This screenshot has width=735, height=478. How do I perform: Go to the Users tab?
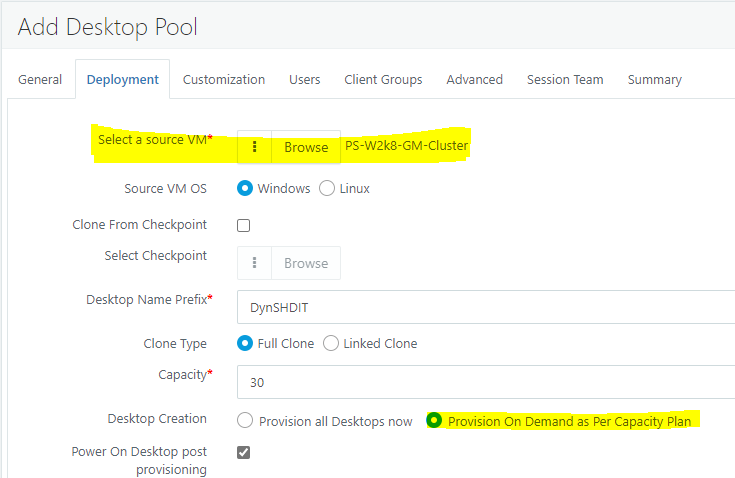pos(305,80)
